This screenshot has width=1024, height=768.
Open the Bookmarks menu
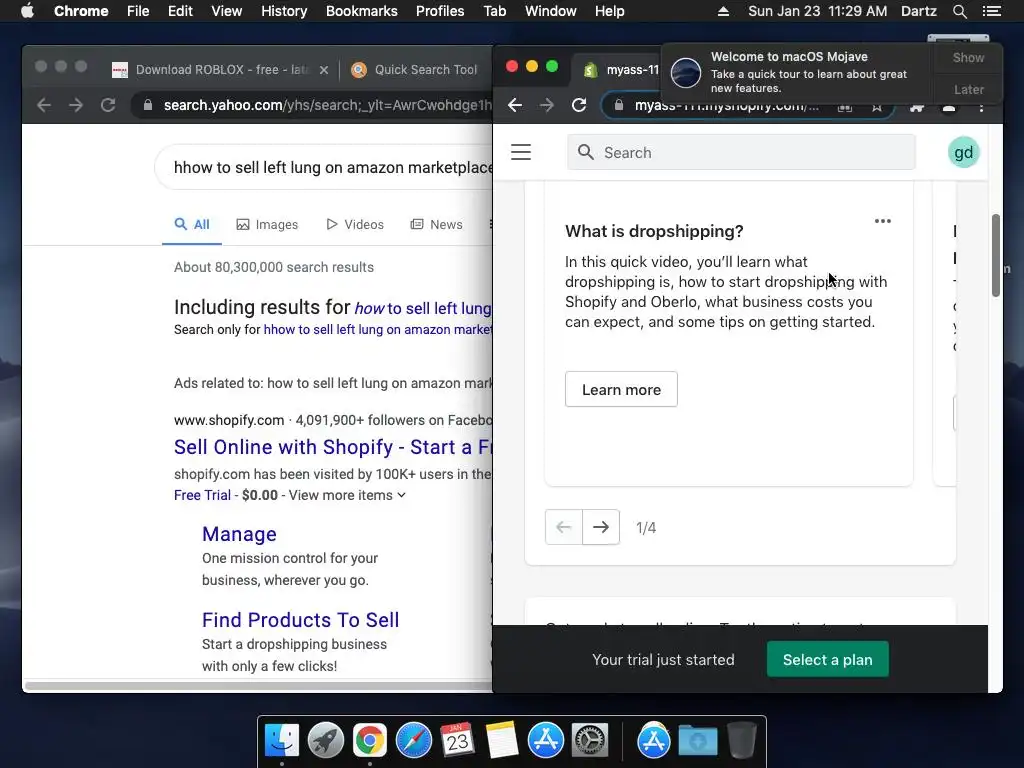362,11
